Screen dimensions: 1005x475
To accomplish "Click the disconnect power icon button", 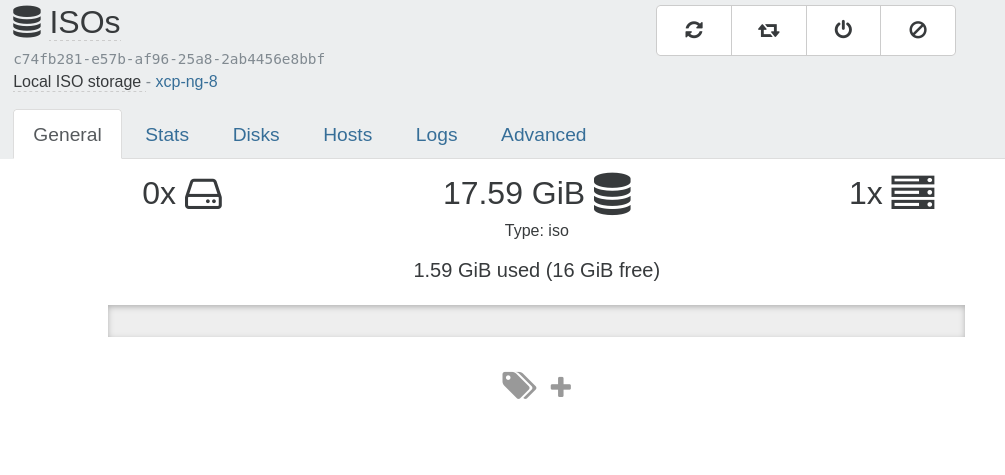I will click(843, 30).
